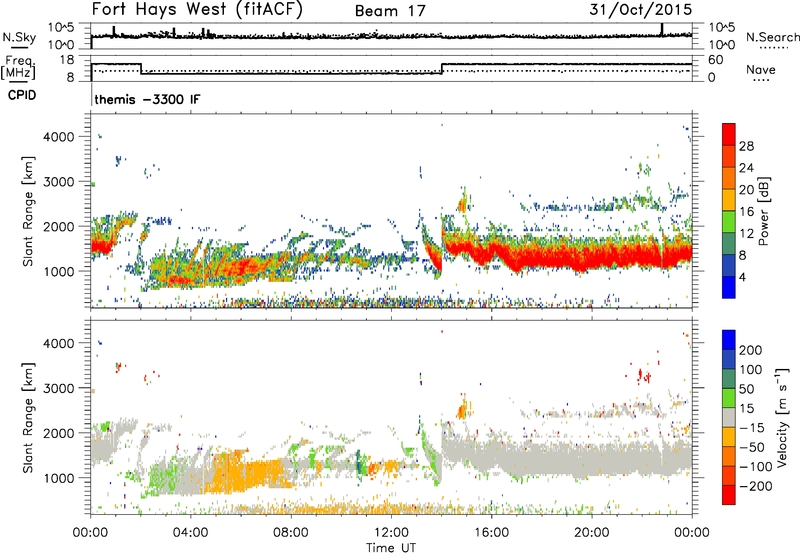This screenshot has height=554, width=800.
Task: Click the "18" frequency axis tick
Action: click(x=67, y=60)
